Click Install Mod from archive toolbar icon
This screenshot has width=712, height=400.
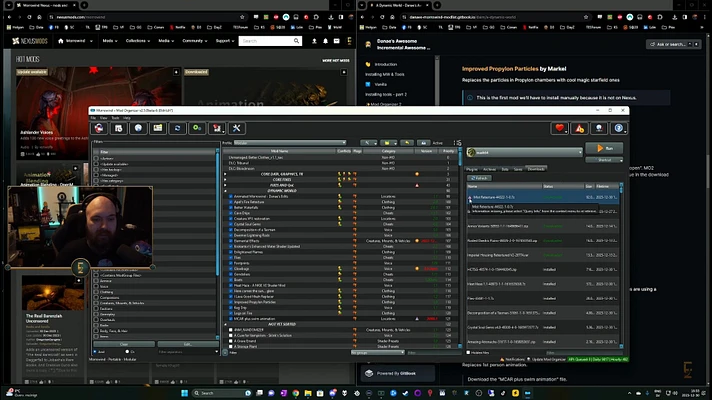(119, 128)
